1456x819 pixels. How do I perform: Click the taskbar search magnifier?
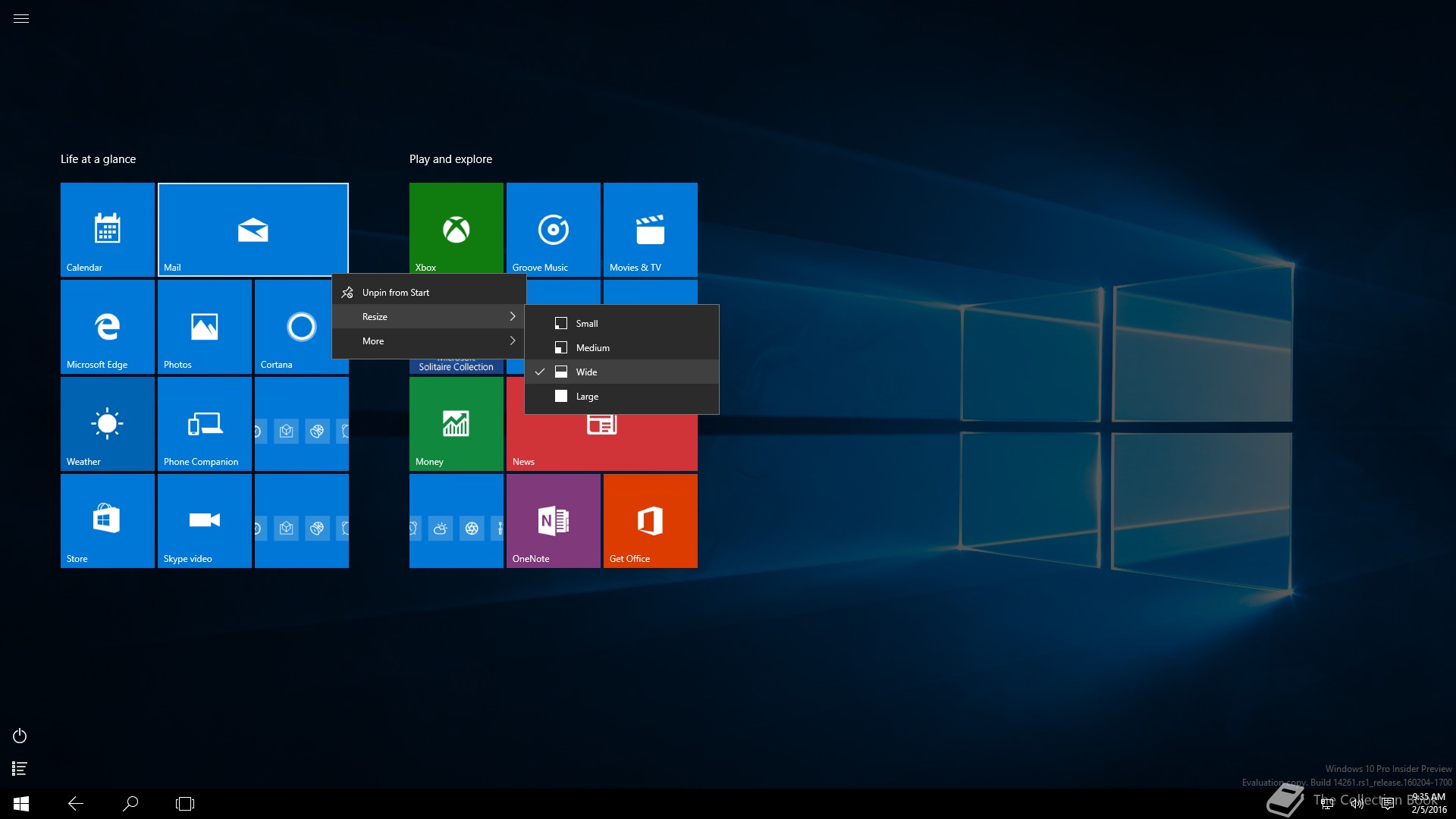130,803
